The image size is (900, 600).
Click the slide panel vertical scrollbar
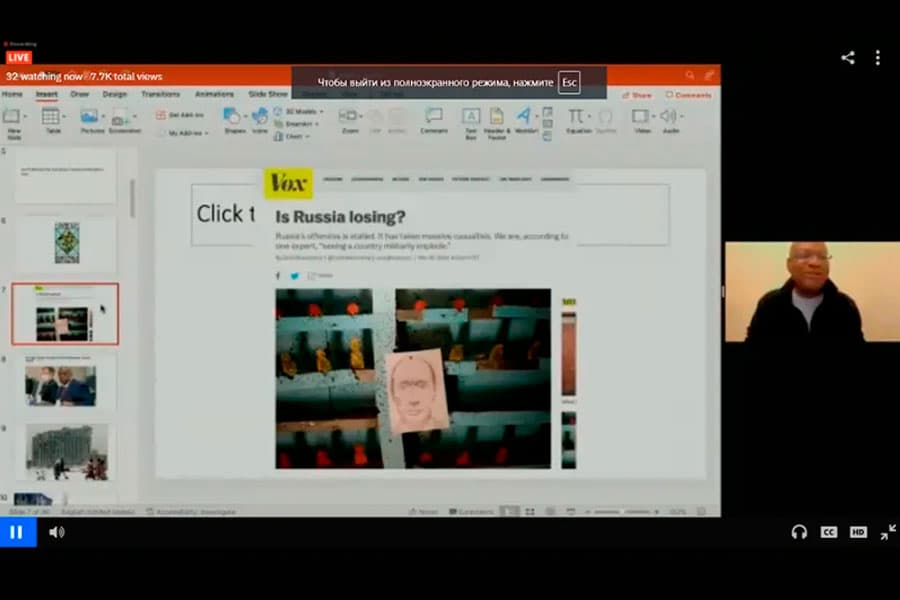point(132,198)
